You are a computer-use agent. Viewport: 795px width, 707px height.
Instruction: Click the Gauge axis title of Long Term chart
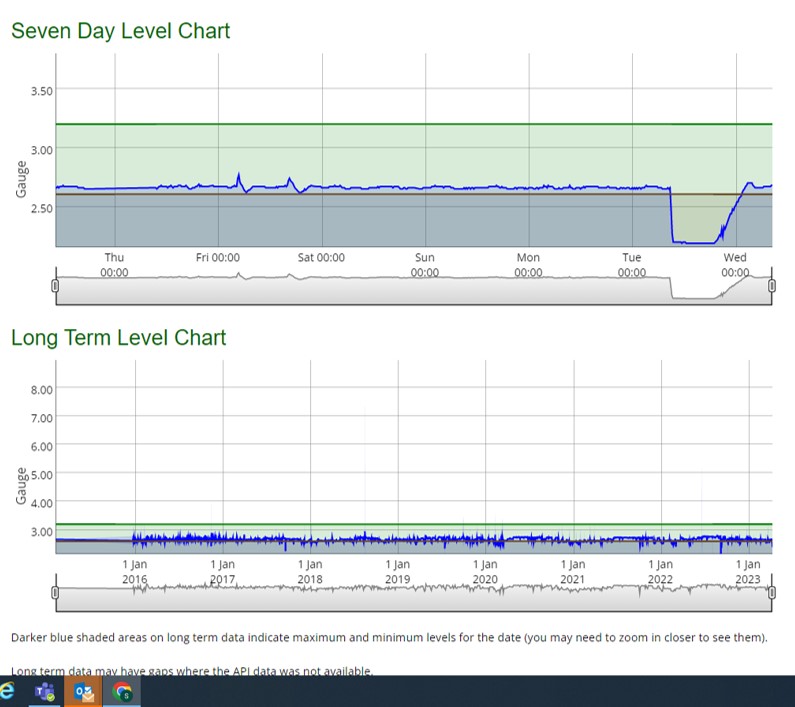coord(21,486)
